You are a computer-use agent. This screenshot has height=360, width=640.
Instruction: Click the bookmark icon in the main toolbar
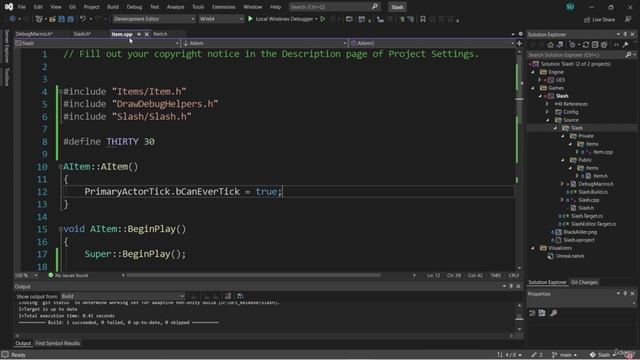point(423,19)
